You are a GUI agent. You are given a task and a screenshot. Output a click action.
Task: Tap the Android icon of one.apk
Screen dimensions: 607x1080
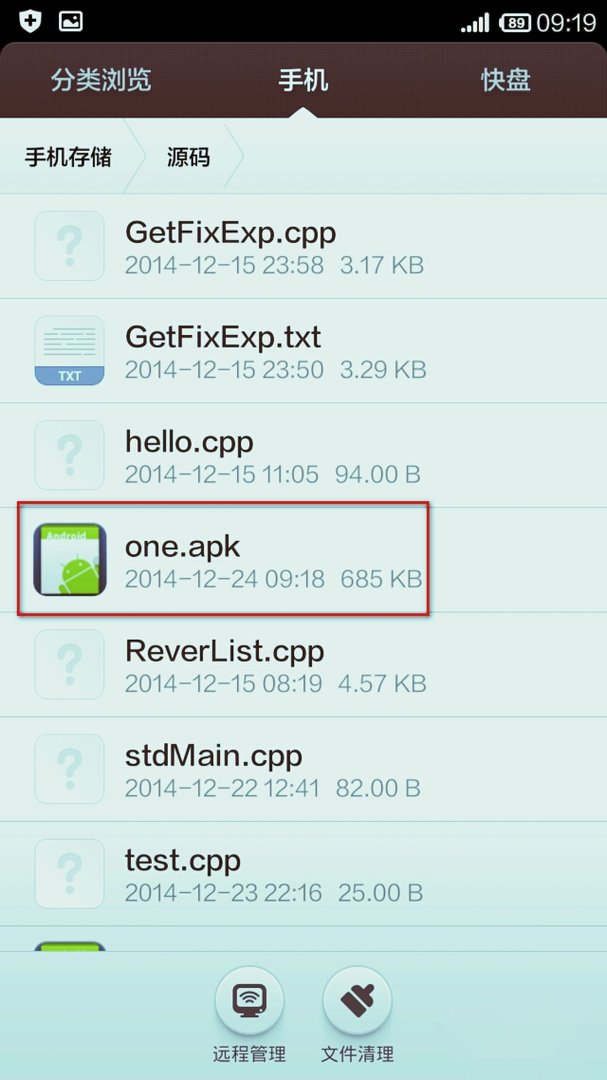[x=70, y=559]
